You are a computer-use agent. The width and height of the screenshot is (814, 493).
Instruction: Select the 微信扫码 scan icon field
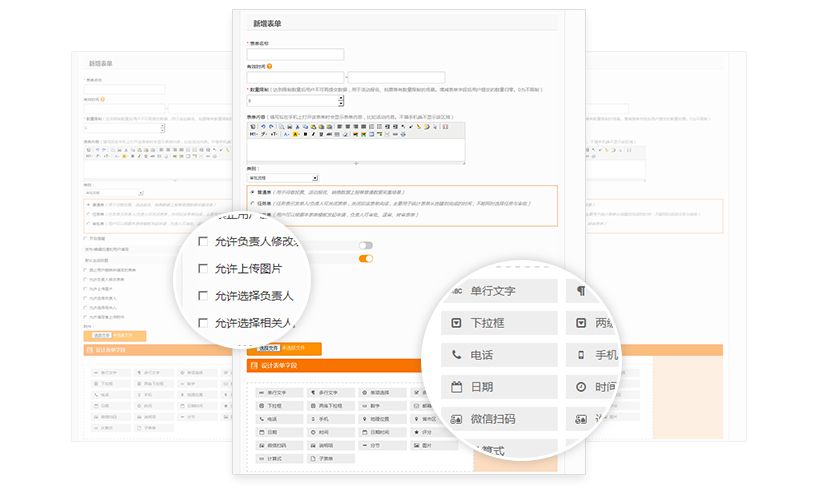(x=457, y=418)
